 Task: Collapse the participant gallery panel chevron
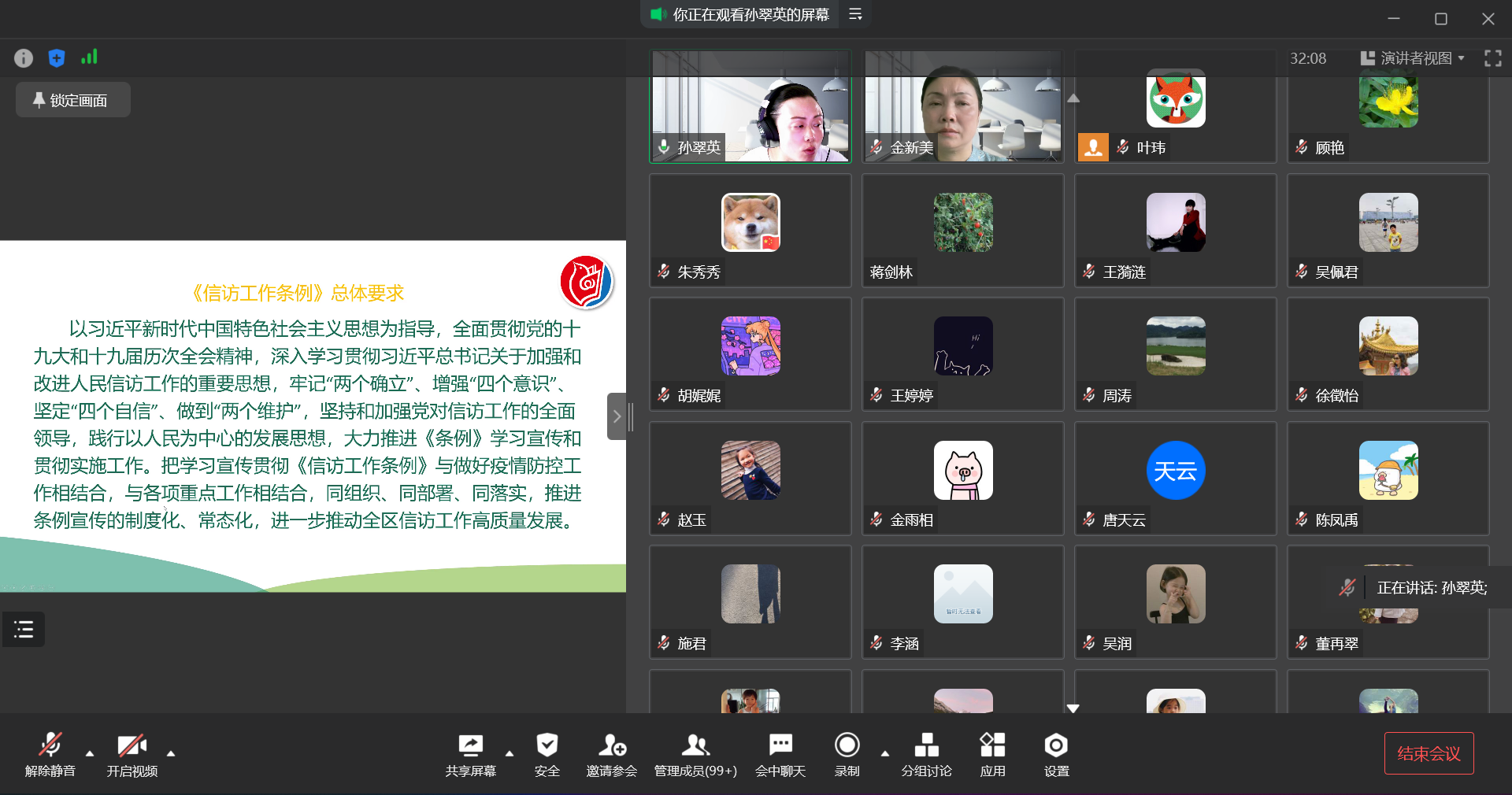617,416
